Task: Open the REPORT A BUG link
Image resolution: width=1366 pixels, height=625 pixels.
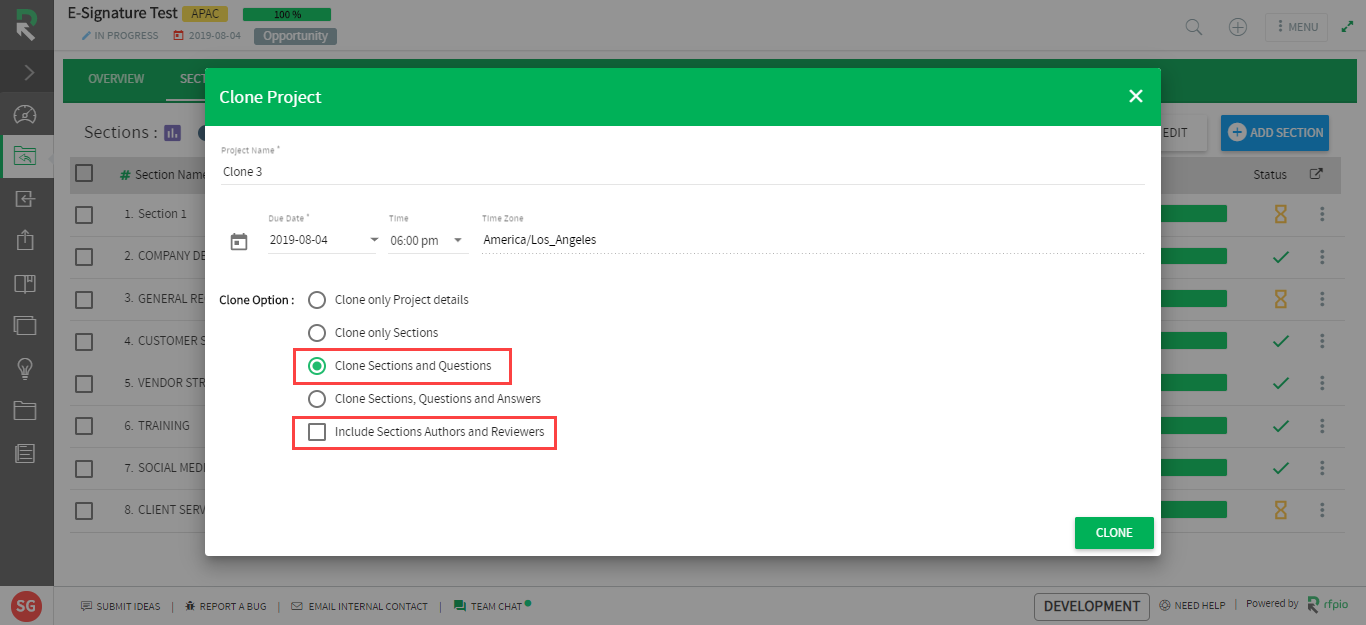Action: point(225,606)
